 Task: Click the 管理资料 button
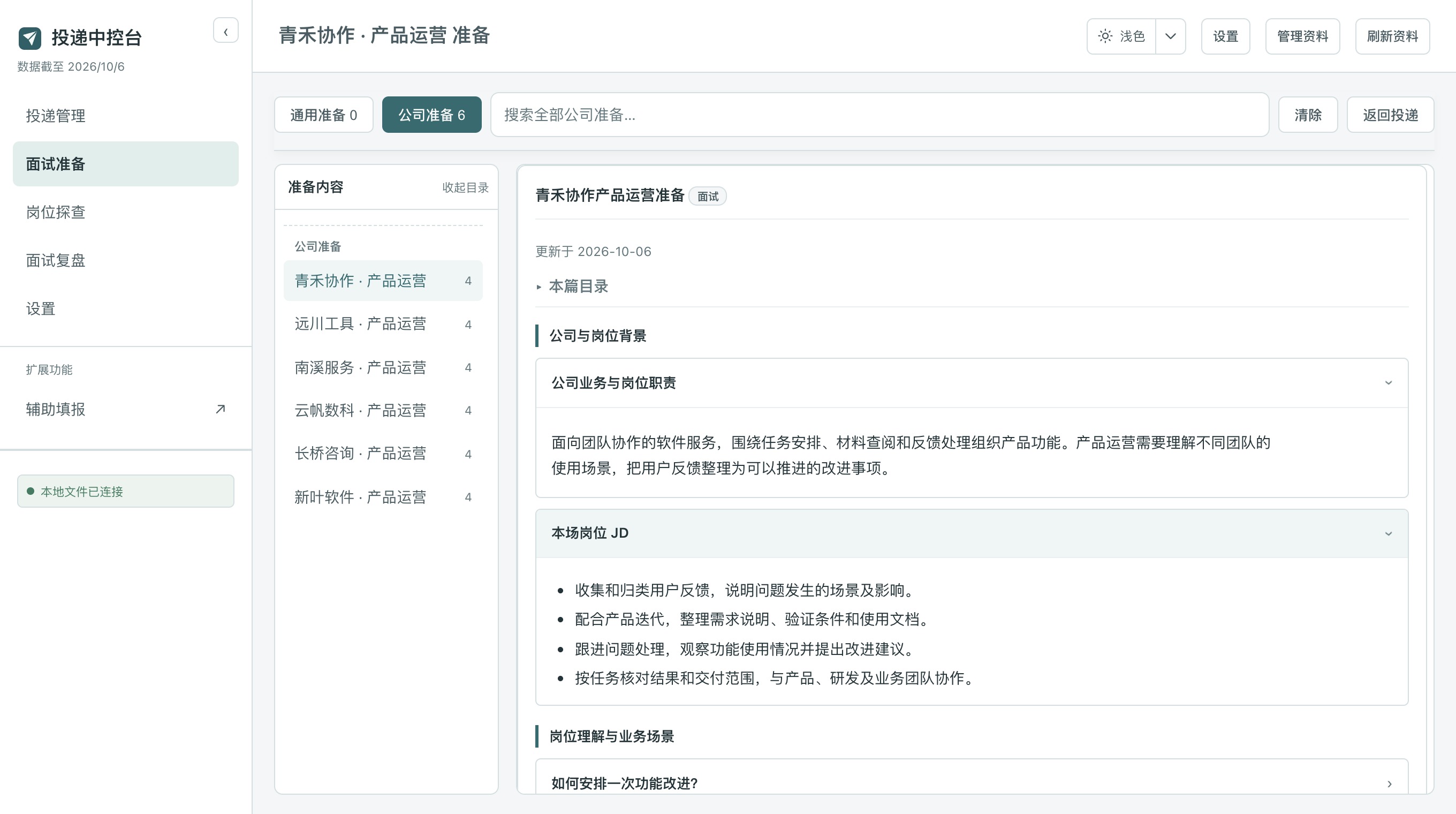1302,36
